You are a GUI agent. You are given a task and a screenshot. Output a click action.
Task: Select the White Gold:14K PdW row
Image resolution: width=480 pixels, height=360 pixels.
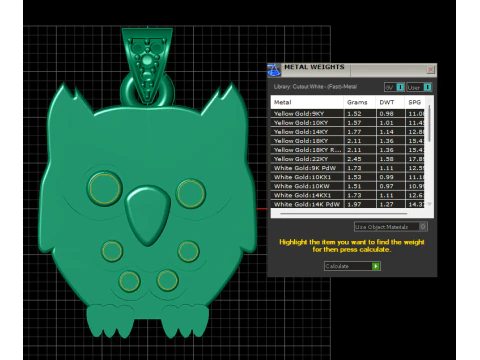tap(348, 204)
